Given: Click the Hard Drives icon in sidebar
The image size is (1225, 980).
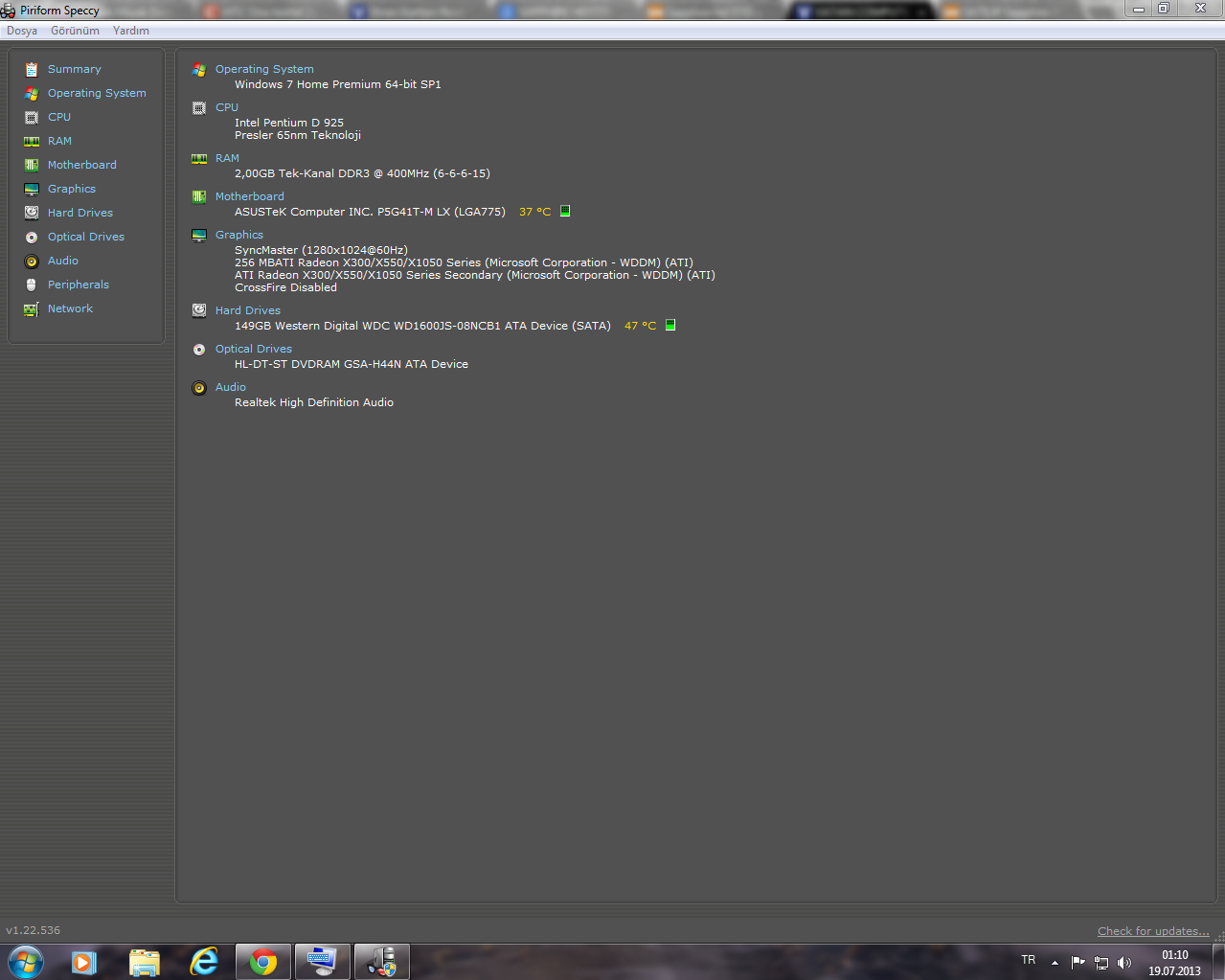Looking at the screenshot, I should (x=32, y=213).
